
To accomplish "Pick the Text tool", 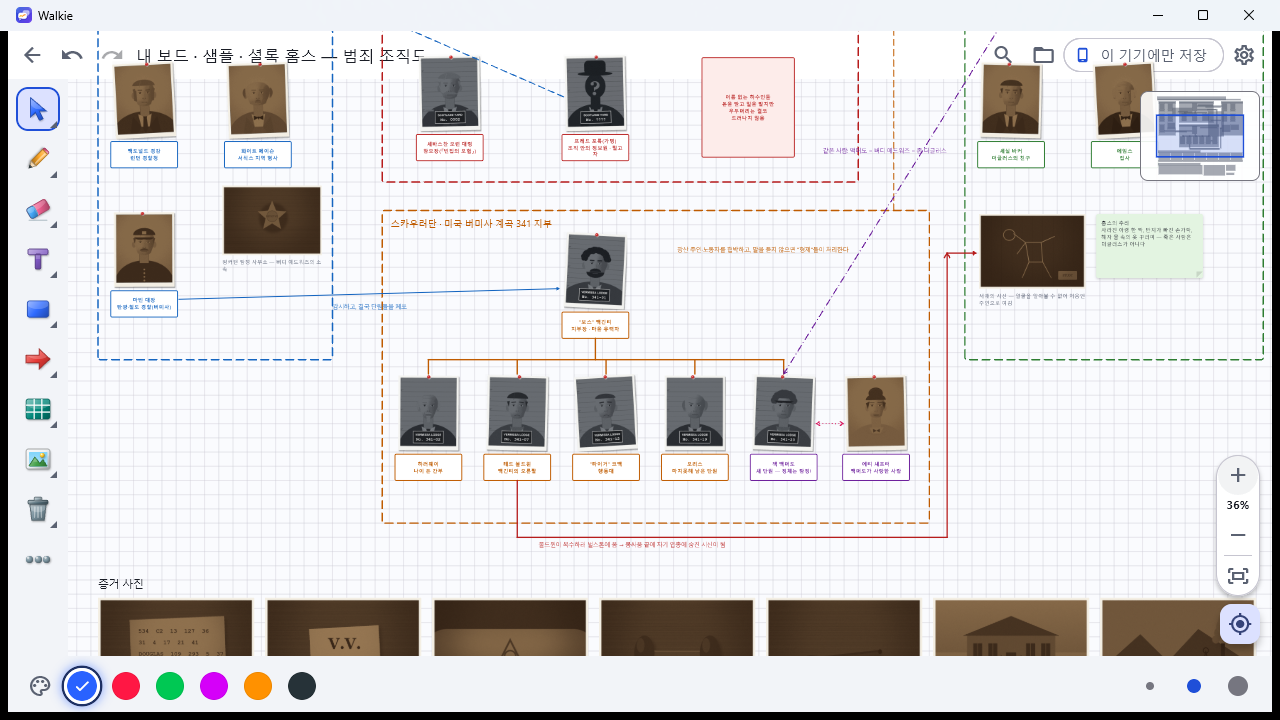I will click(x=38, y=259).
